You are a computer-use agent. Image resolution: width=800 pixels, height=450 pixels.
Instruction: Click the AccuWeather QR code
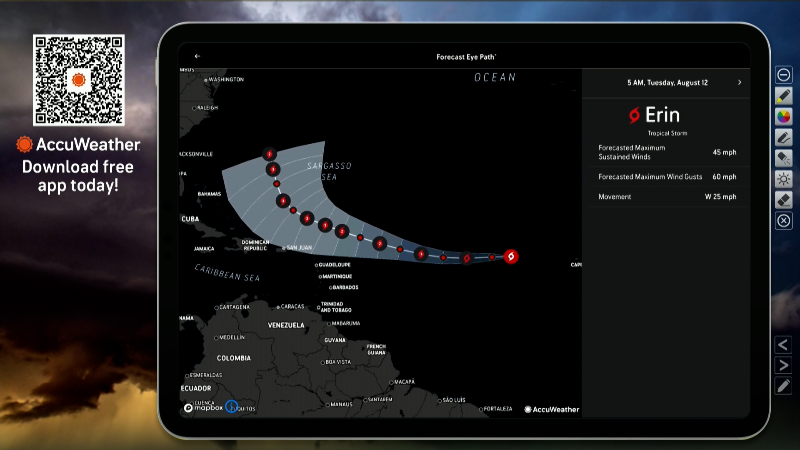(79, 80)
